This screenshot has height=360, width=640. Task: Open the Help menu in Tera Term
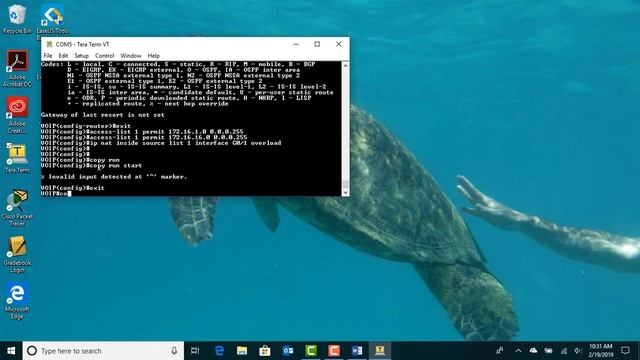153,56
